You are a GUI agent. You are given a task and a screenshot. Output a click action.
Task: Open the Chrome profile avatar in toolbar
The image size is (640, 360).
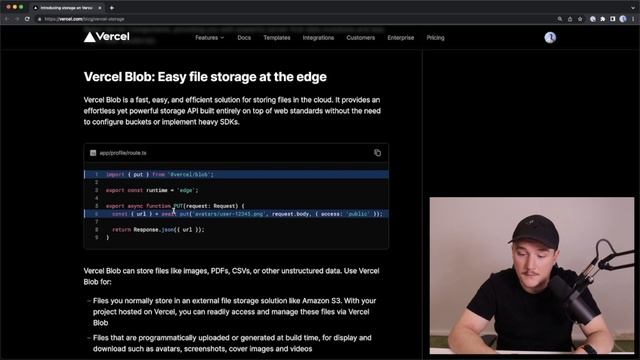[x=622, y=19]
